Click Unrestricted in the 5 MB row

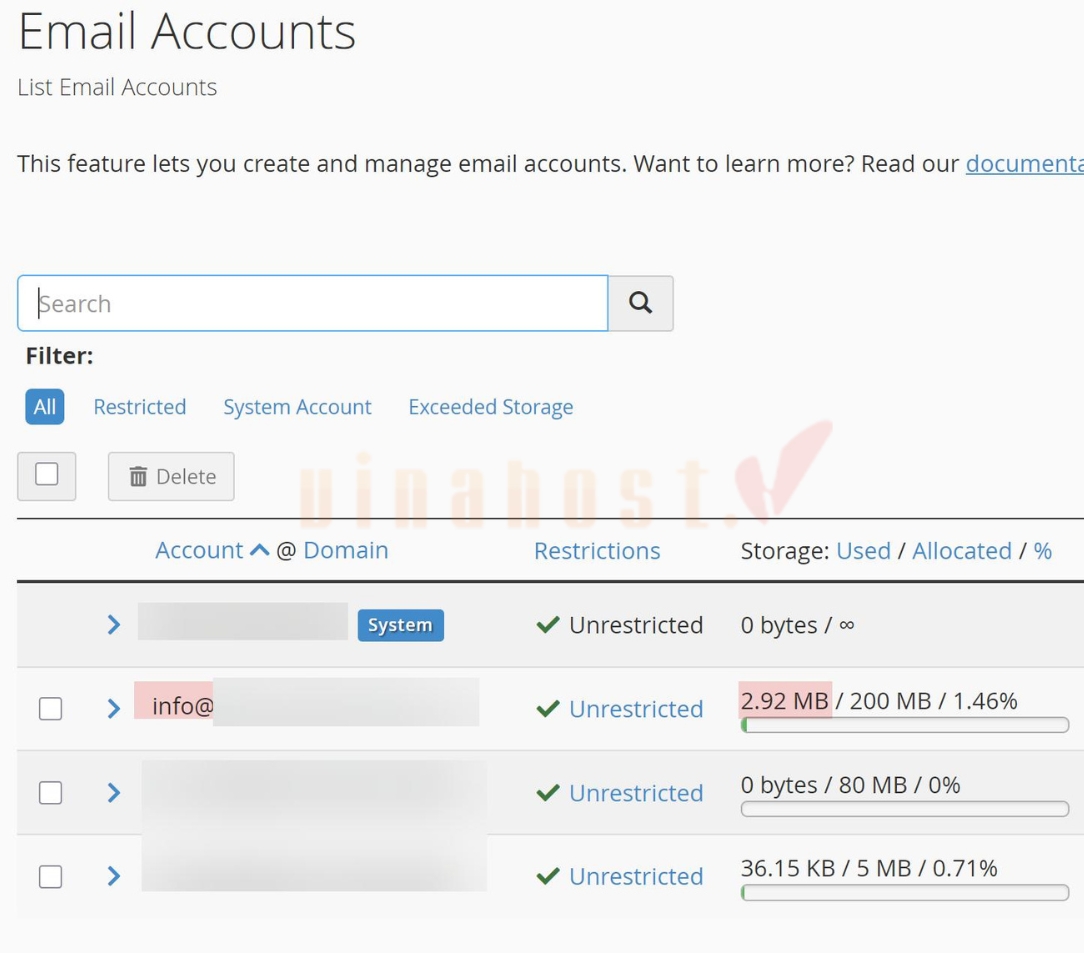pyautogui.click(x=636, y=876)
